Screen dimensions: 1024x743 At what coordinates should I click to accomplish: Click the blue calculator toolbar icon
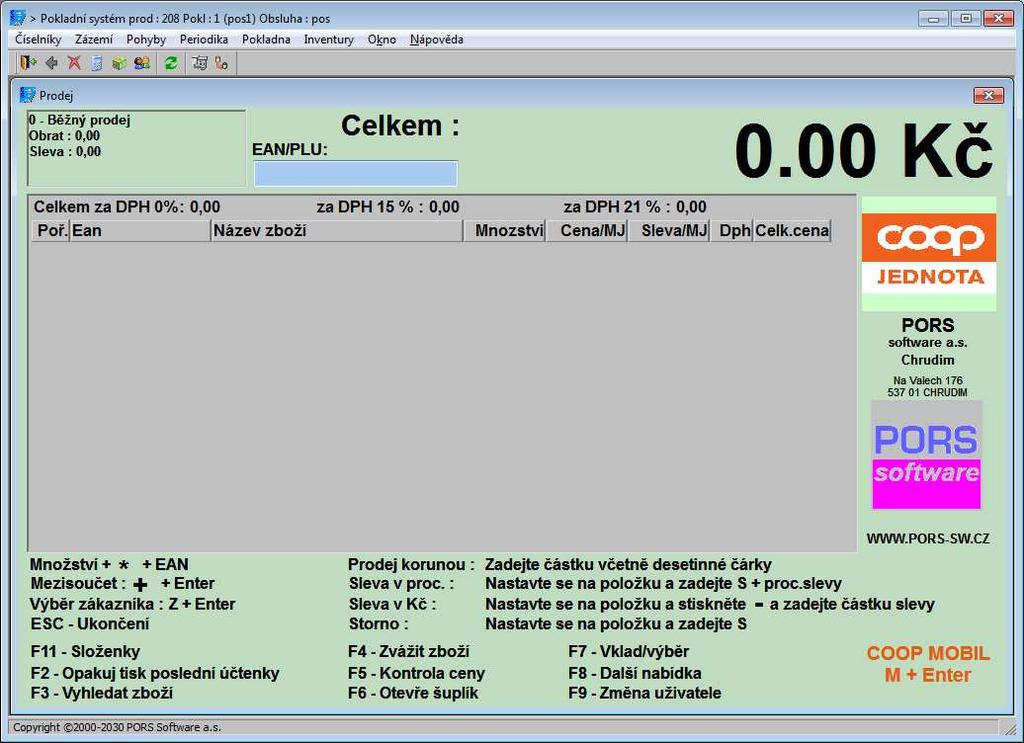tap(97, 63)
